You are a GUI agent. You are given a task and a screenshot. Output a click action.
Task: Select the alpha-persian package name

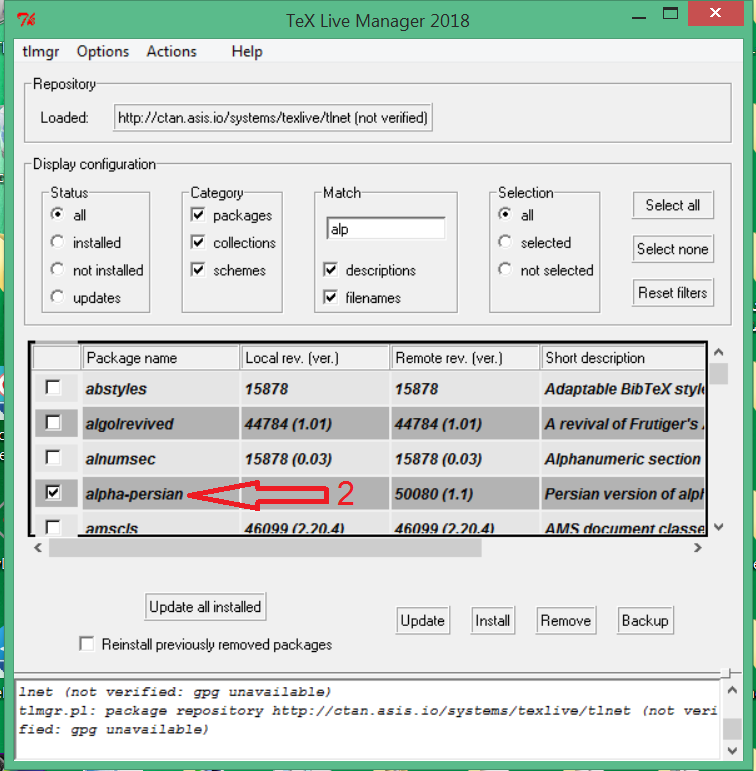tap(134, 494)
